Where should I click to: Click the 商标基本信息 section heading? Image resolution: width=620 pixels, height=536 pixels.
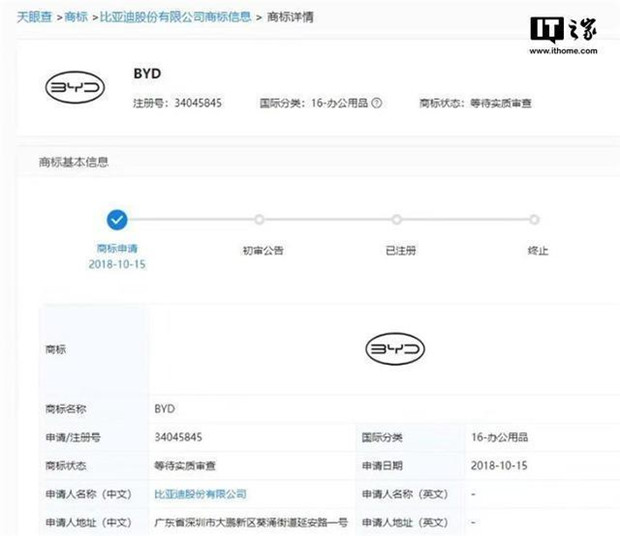[x=74, y=162]
